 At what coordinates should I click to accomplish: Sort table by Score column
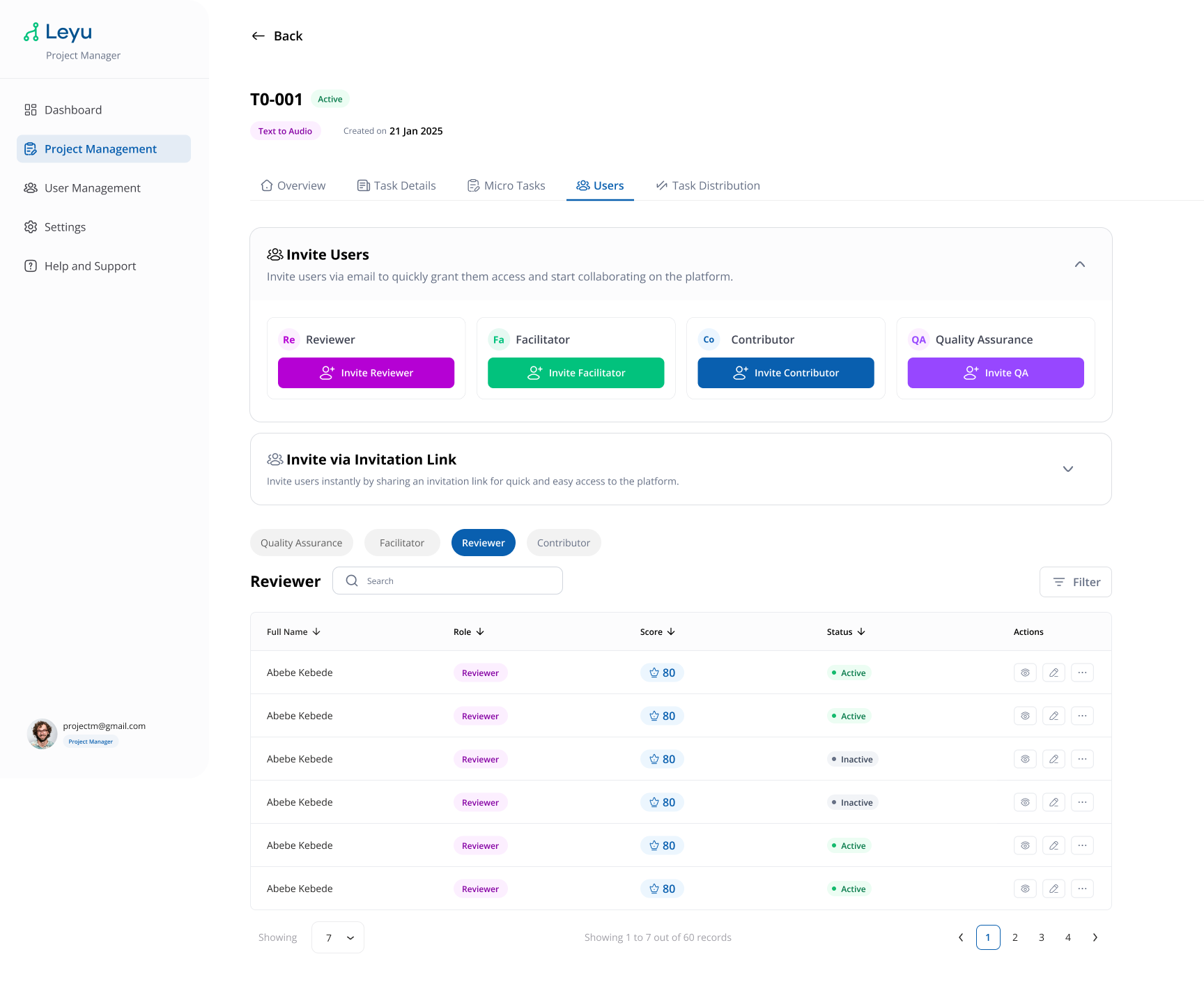click(x=657, y=632)
